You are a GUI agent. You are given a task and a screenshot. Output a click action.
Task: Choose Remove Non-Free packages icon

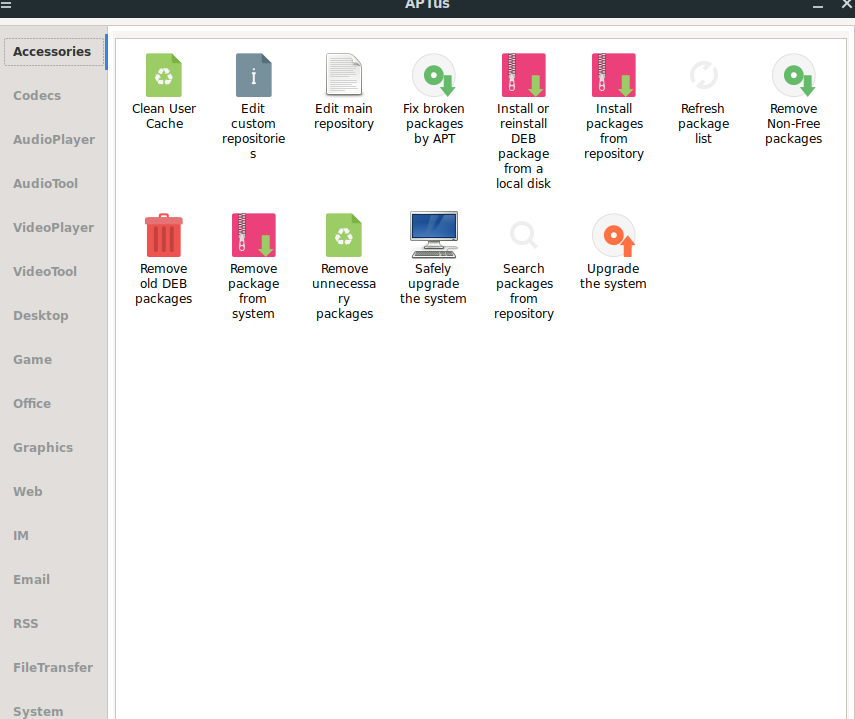794,75
